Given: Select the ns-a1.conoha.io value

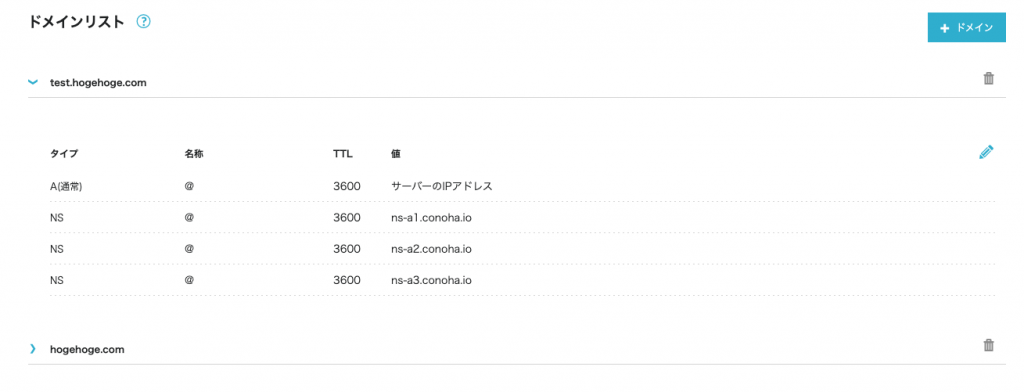Looking at the screenshot, I should 431,218.
